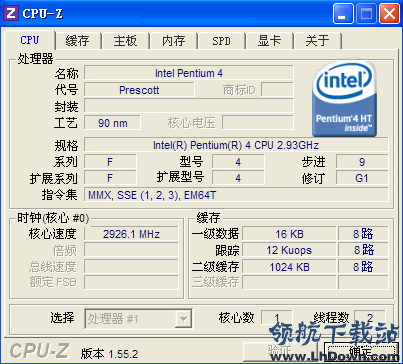Click the 线程数 value field
The image size is (403, 364).
[369, 318]
